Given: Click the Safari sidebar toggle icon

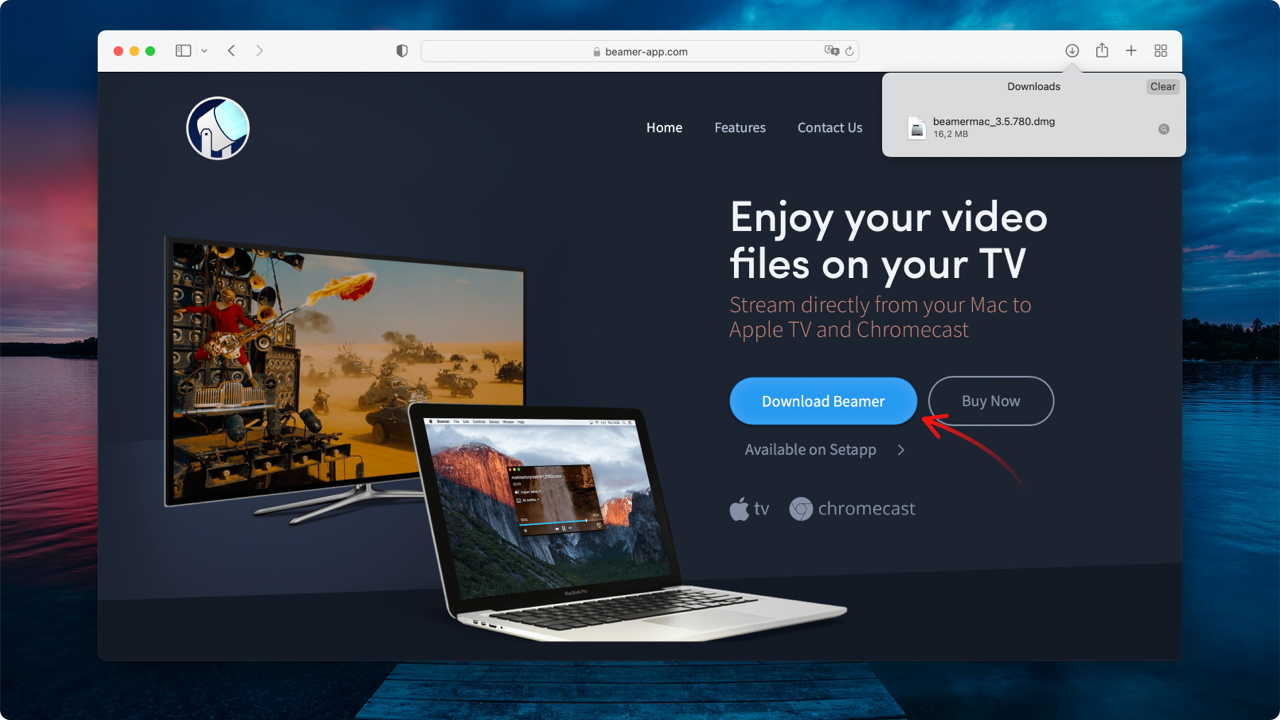Looking at the screenshot, I should pos(183,51).
